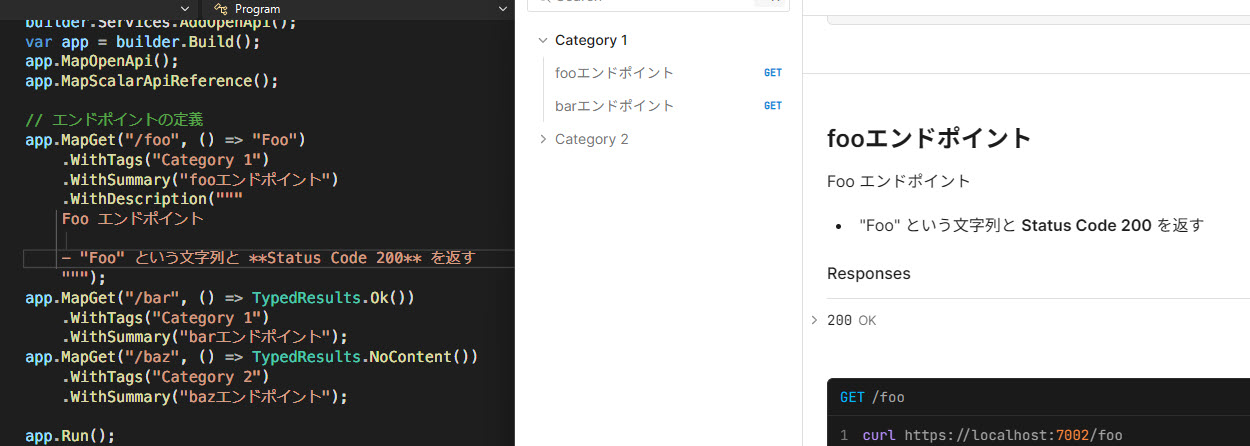Viewport: 1250px width, 446px height.
Task: Select barエンドポイント in the sidebar
Action: pos(614,106)
